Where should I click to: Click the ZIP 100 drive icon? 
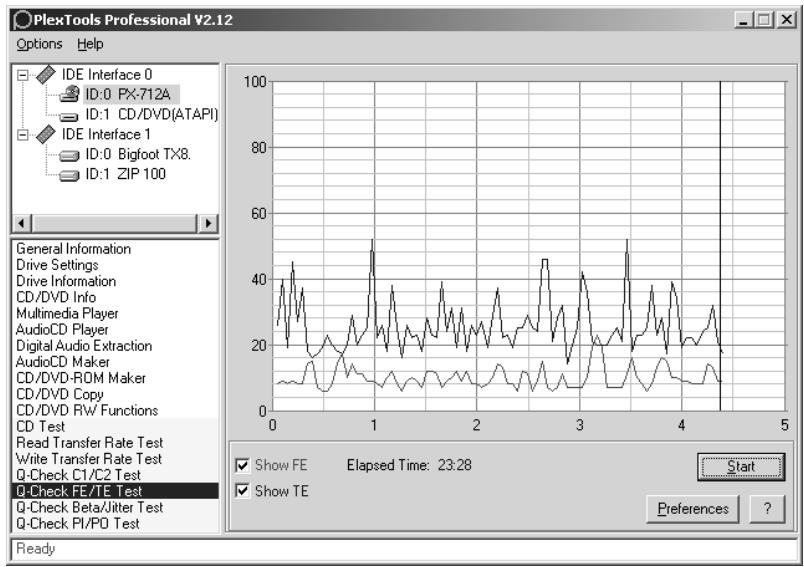pyautogui.click(x=69, y=175)
